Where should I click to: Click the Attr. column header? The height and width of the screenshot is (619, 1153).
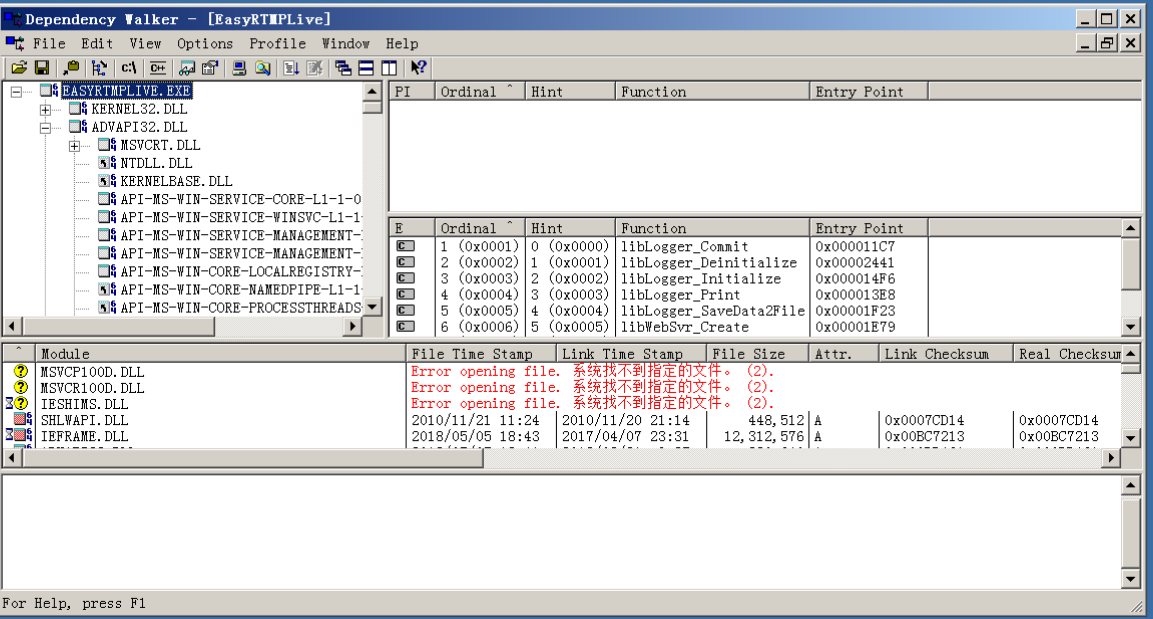point(843,354)
